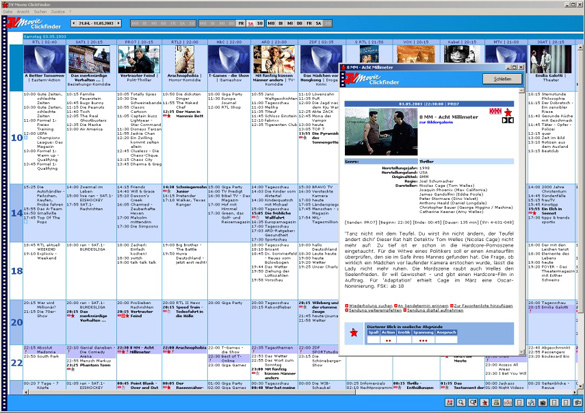This screenshot has height=413, width=585.
Task: Open the 'zur Bildergalerie' link
Action: point(436,122)
